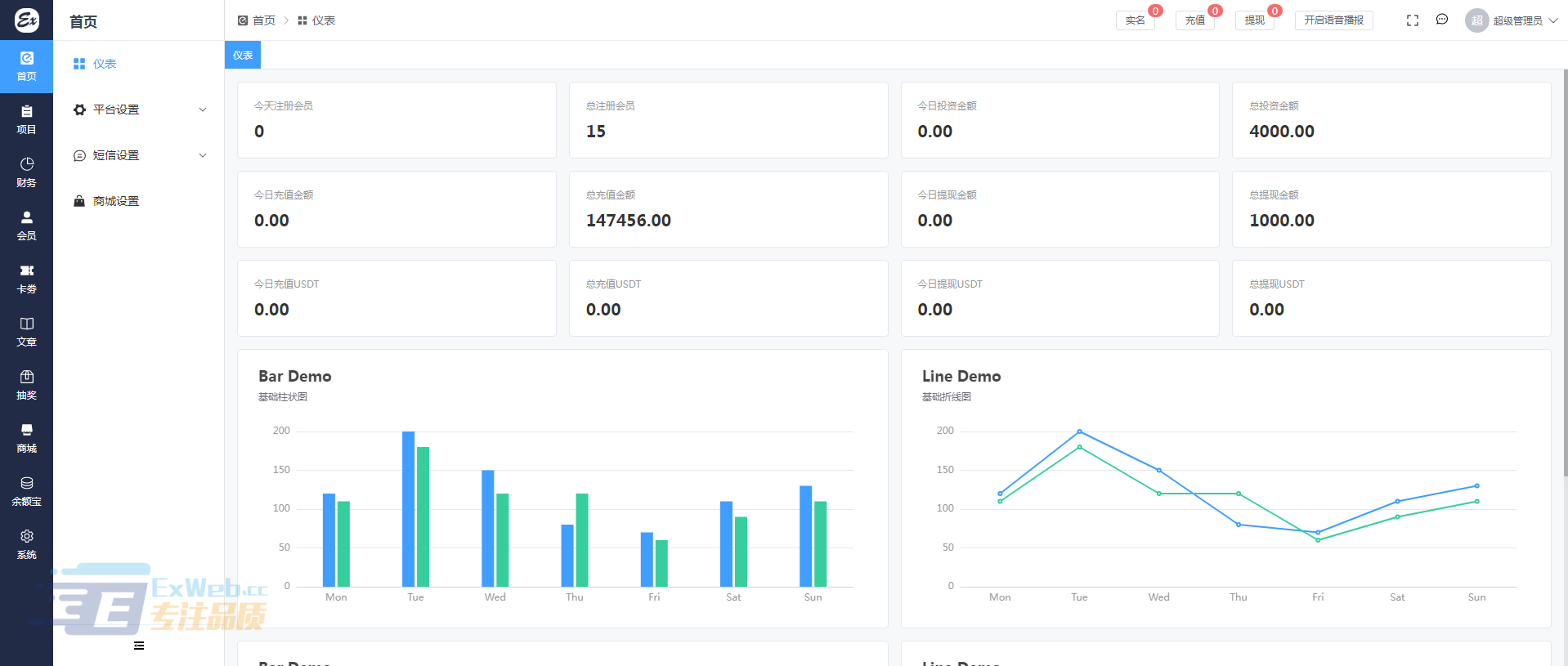Click the Line Demo chart title
Image resolution: width=1568 pixels, height=666 pixels.
961,376
